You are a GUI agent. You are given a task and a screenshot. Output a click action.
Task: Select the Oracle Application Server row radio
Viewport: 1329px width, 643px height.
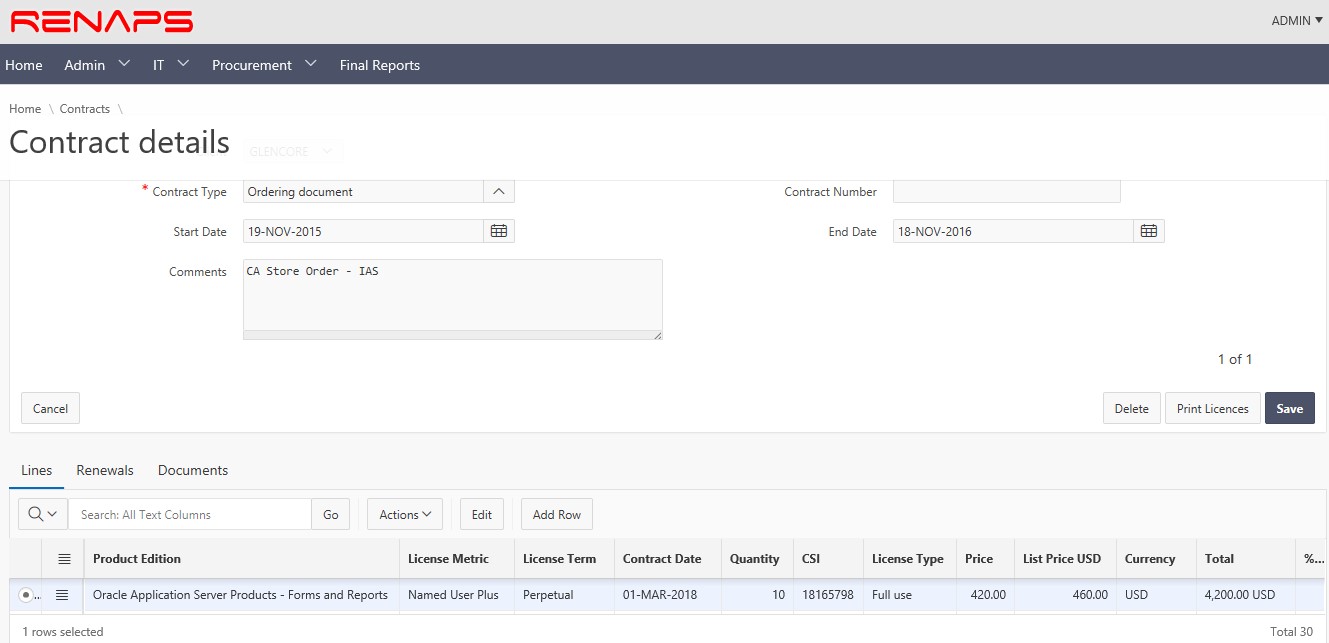26,595
